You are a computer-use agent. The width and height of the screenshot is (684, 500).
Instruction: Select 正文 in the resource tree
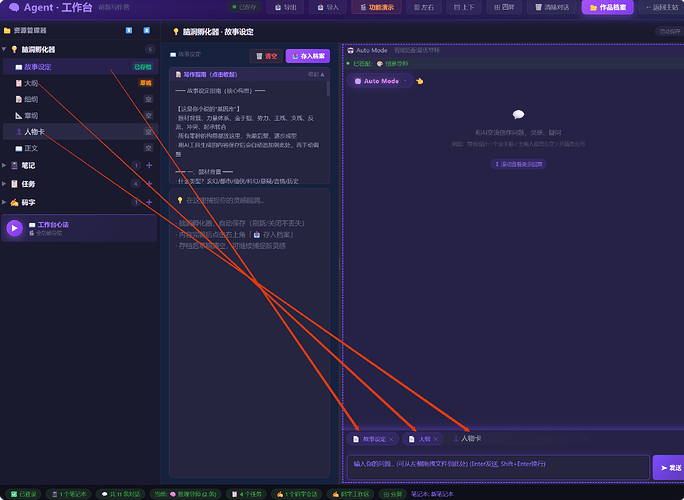(80, 148)
